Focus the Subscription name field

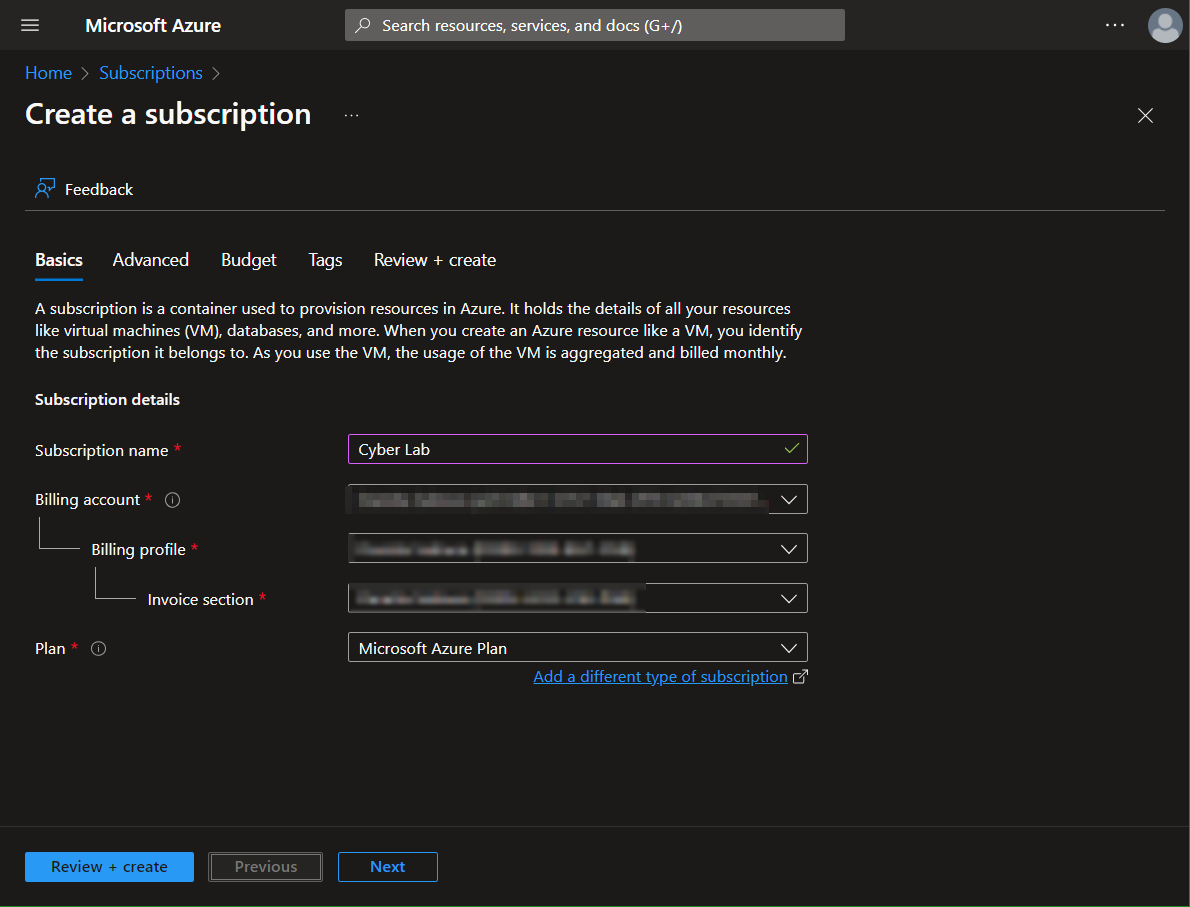click(578, 449)
